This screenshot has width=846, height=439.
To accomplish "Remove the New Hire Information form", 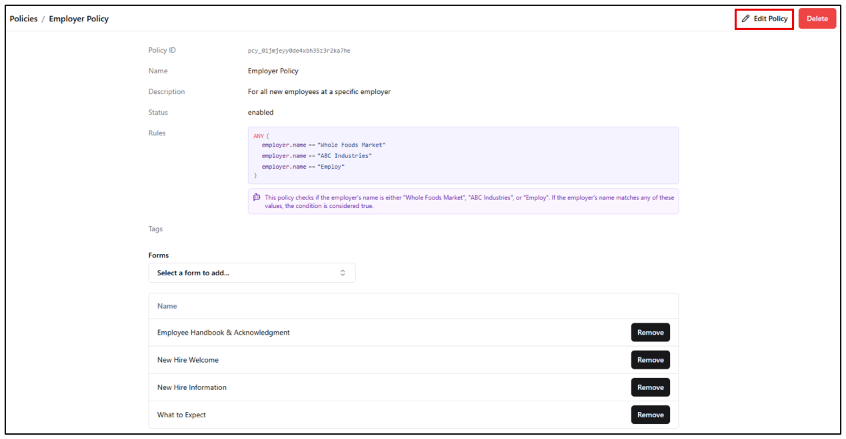I will [x=650, y=387].
